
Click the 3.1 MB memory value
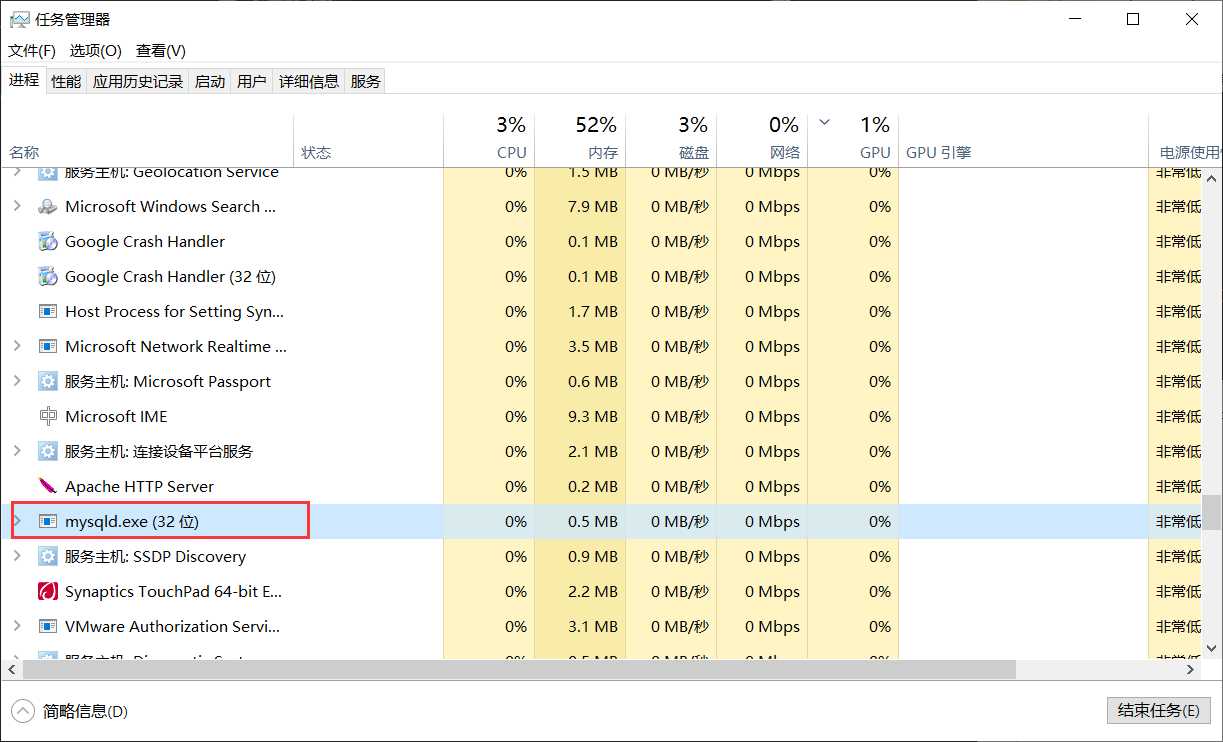pyautogui.click(x=592, y=627)
